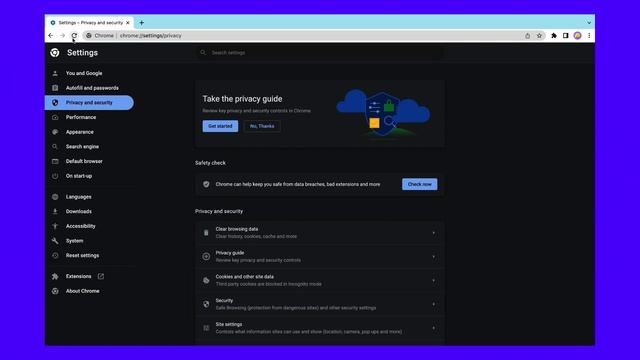Image resolution: width=640 pixels, height=360 pixels.
Task: Click the Chrome logo next to Settings
Action: (55, 53)
